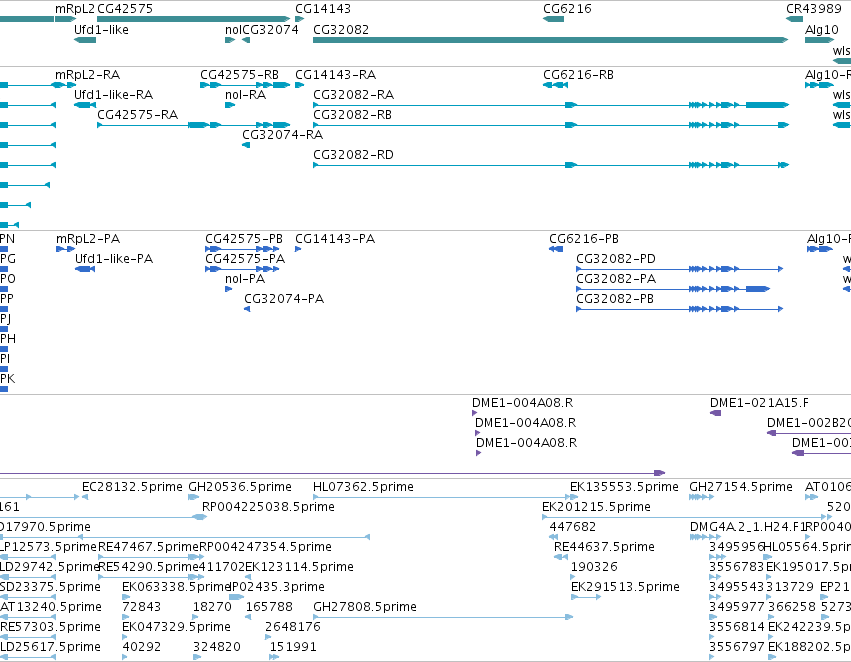Click the EK047329.5prime EST label
Screen dimensions: 851x662
(176, 627)
